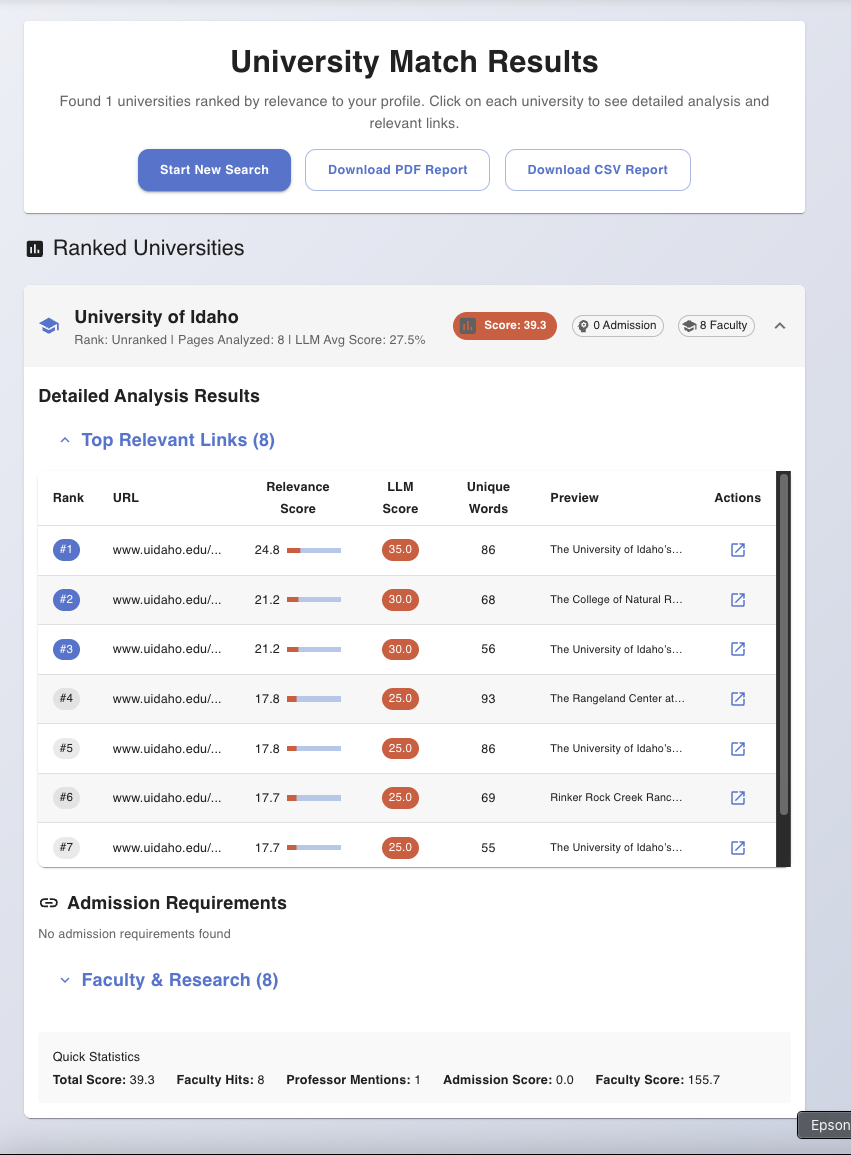Click the 8 Faculty chip
This screenshot has width=851, height=1155.
click(716, 326)
